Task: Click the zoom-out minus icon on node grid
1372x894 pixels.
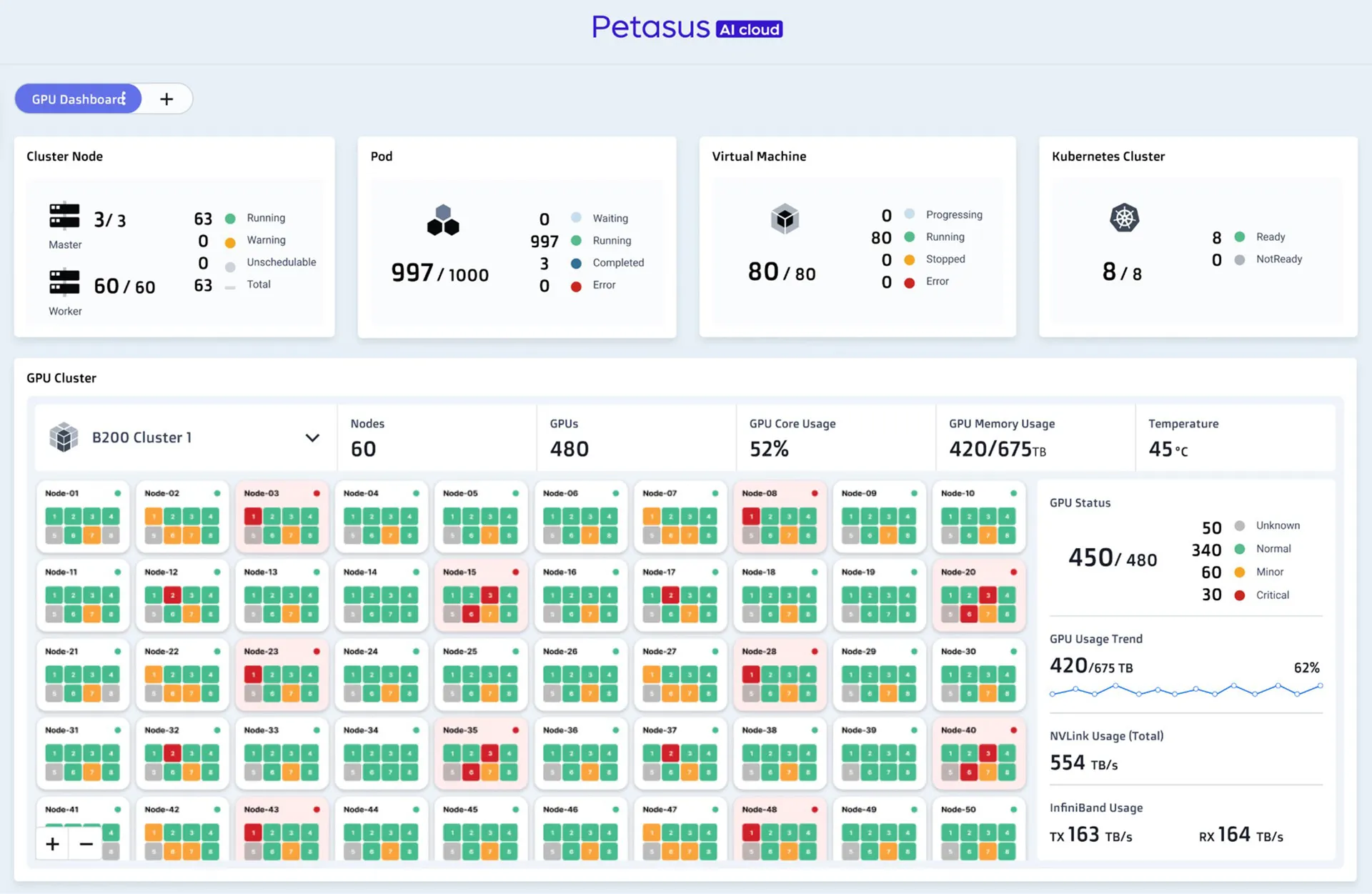Action: coord(86,843)
